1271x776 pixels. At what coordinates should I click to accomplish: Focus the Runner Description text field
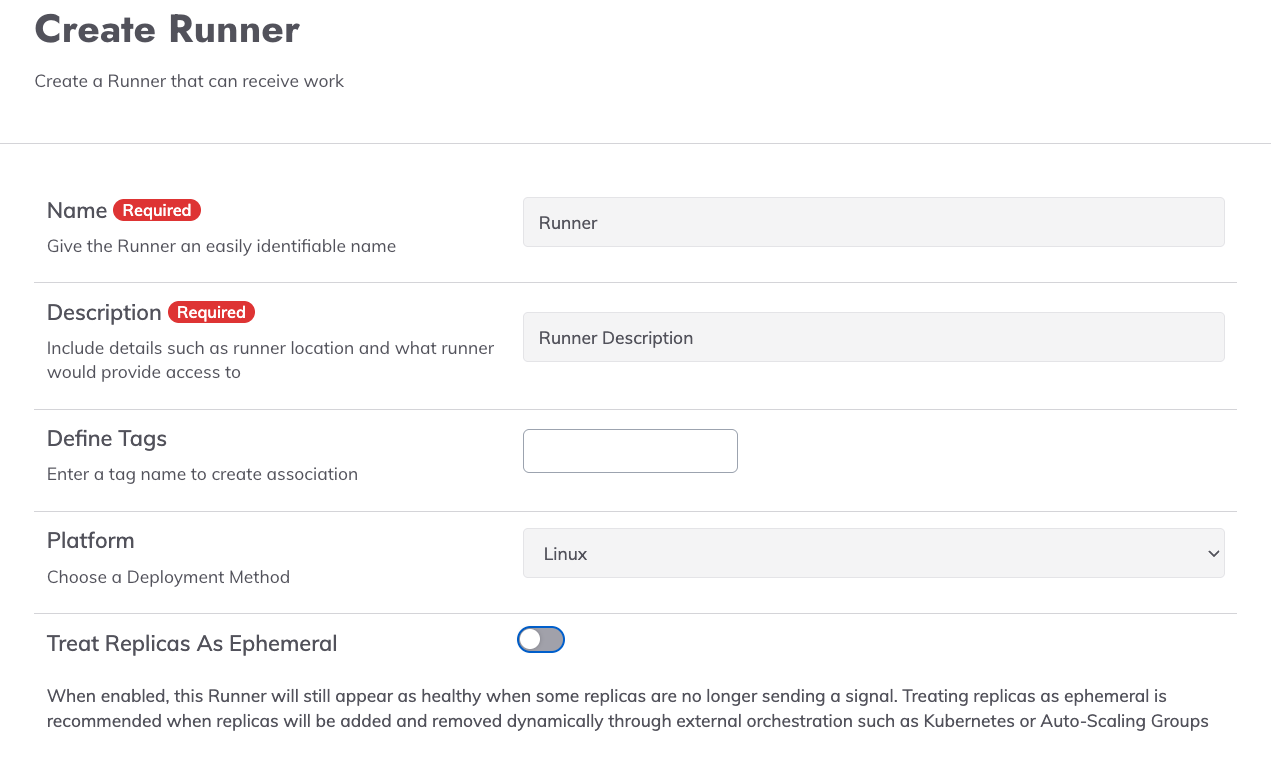(x=873, y=338)
